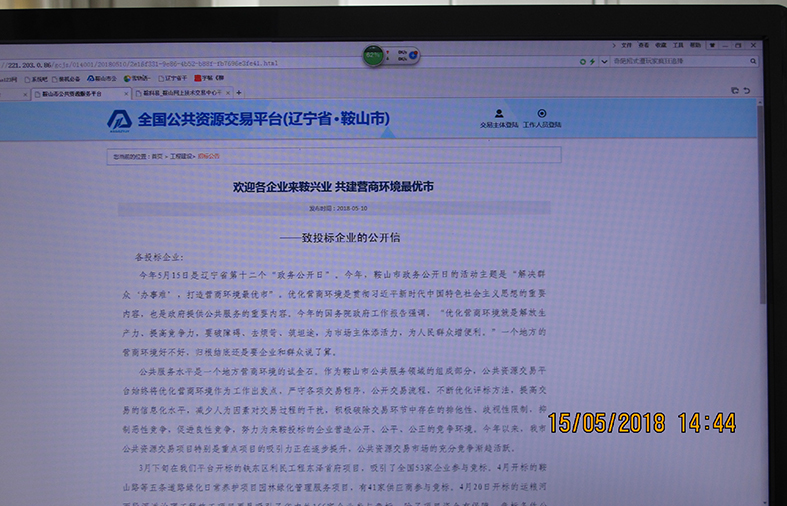Click the 交易主体登陆 person icon
This screenshot has width=787, height=506.
point(498,114)
